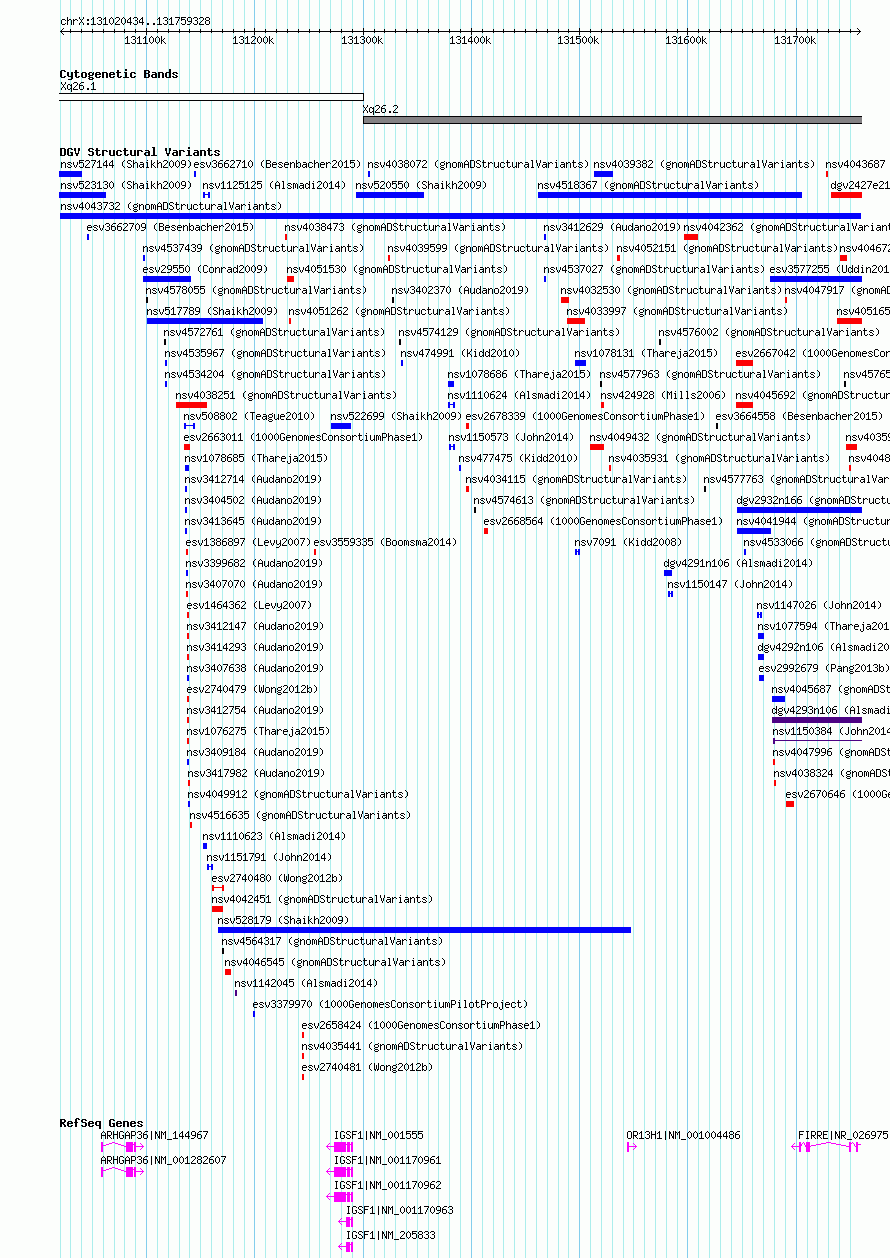Open the nsv474991 (Kidd2010) label

461,353
